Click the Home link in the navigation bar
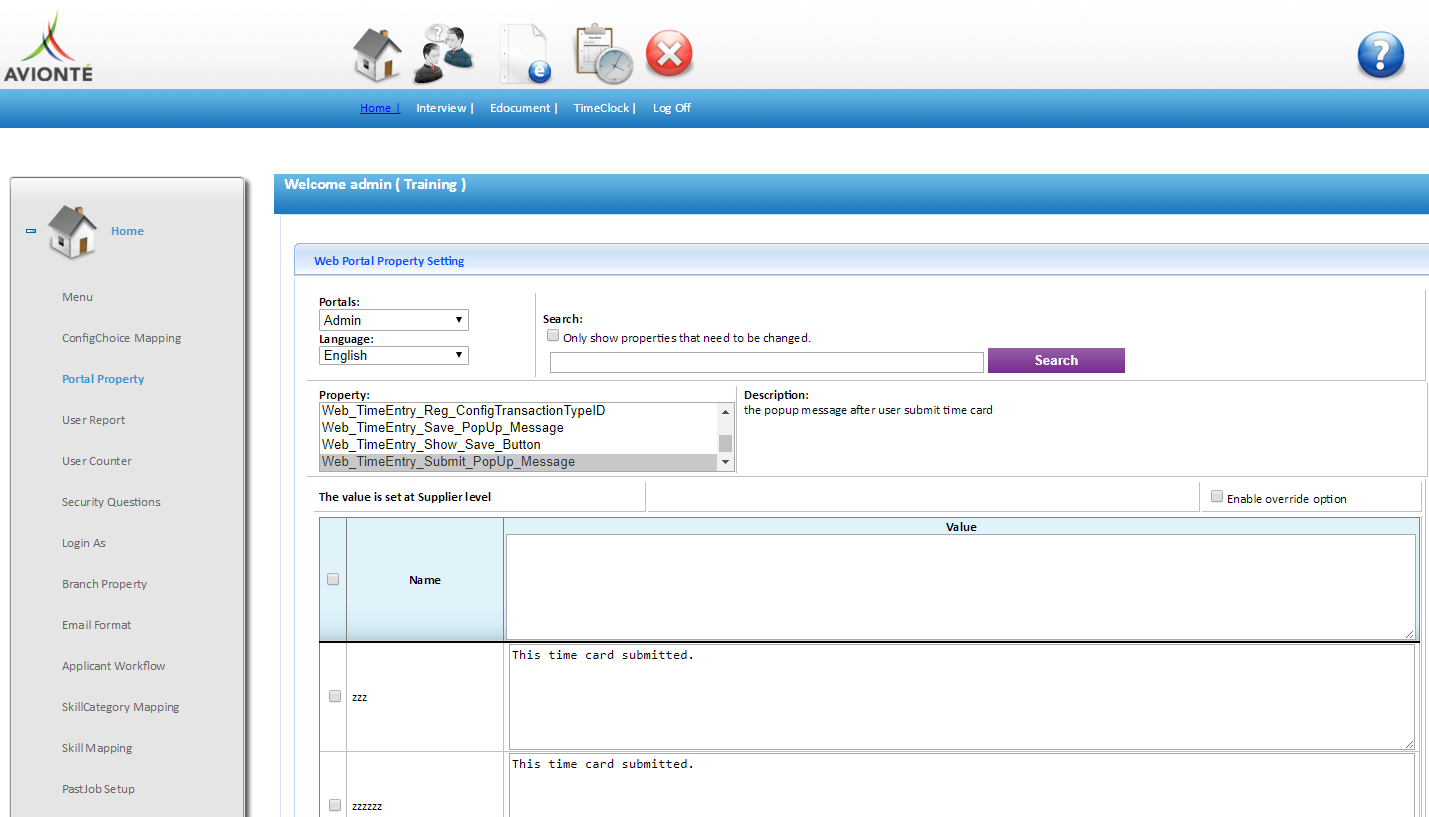Screen dimensions: 1429x817 (x=380, y=108)
